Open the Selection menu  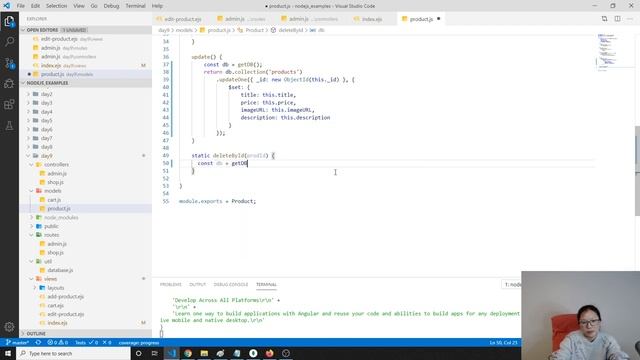[x=56, y=6]
